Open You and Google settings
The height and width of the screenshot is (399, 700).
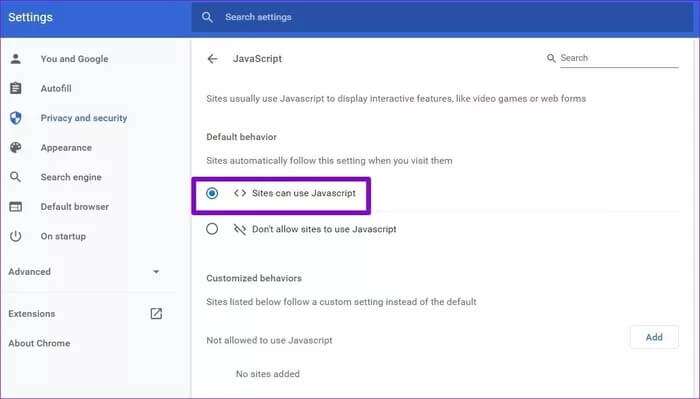pos(74,59)
